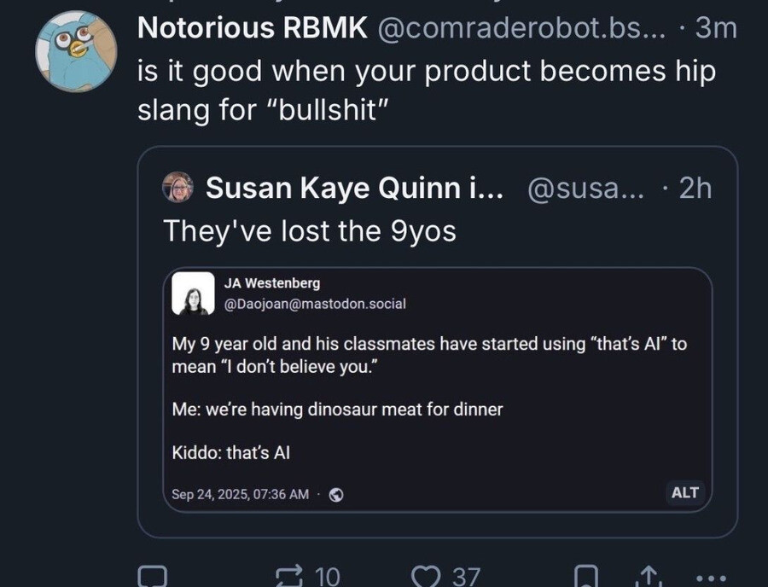The width and height of the screenshot is (768, 587).
Task: Open Susan Kaye Quinn's profile name
Action: point(347,187)
